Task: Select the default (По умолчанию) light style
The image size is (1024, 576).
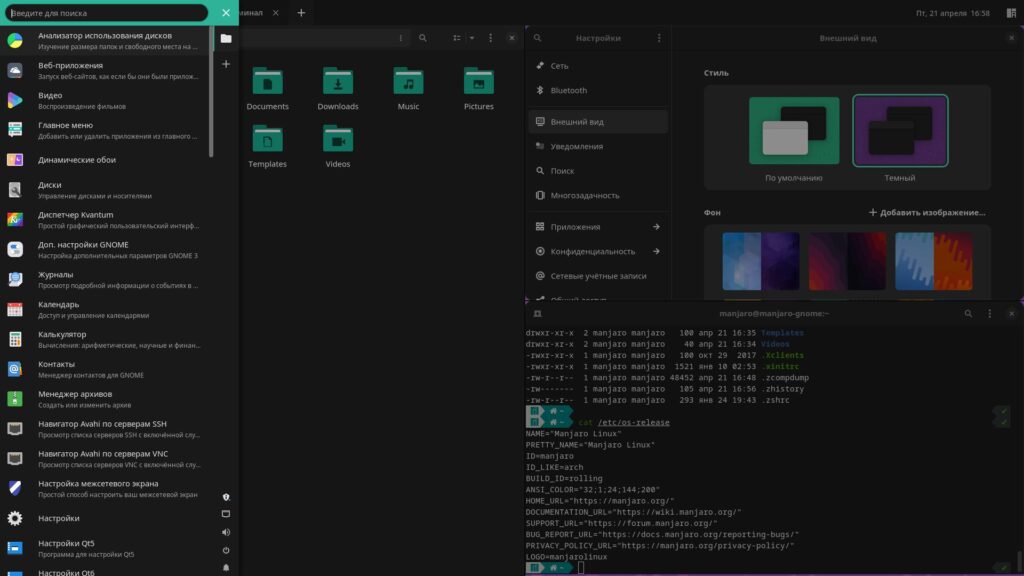Action: [x=794, y=132]
